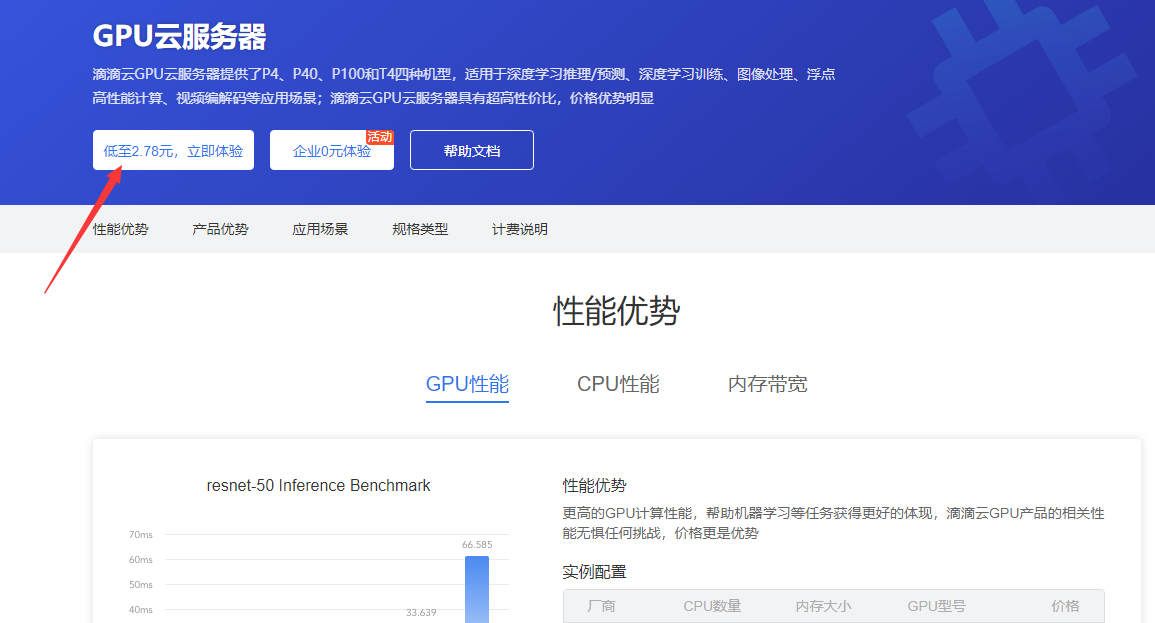Image resolution: width=1155 pixels, height=623 pixels.
Task: Navigate to 应用场景 section
Action: pos(320,229)
